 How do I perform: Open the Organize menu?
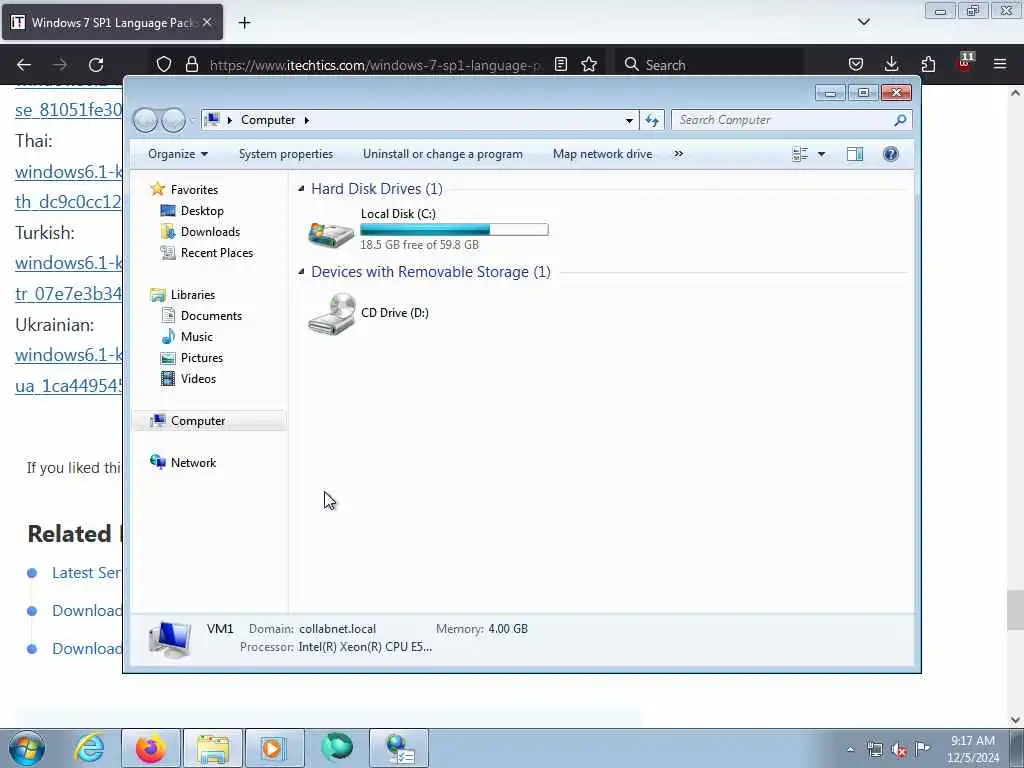point(178,154)
